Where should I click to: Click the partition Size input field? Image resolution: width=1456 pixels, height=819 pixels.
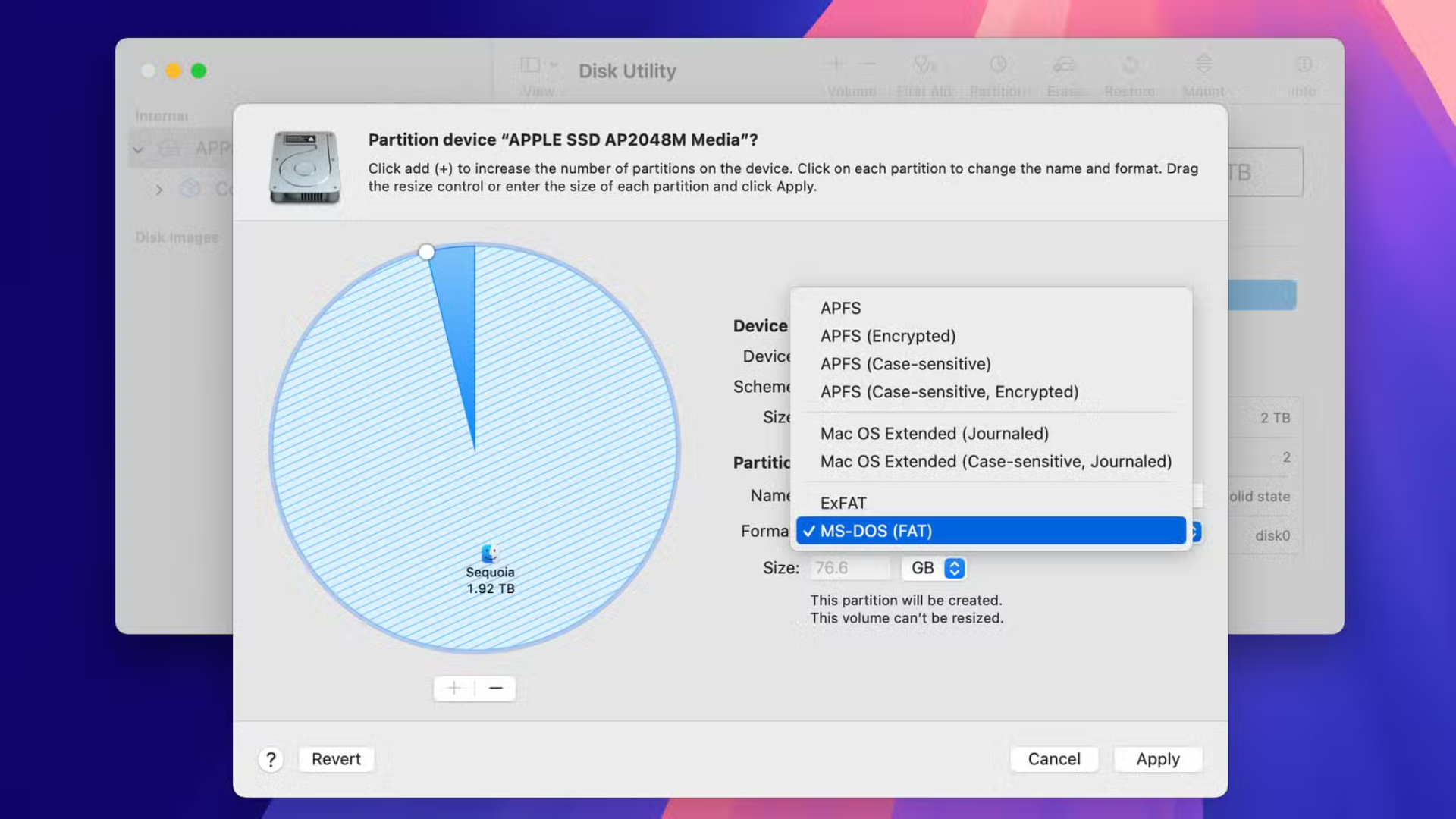pyautogui.click(x=849, y=568)
